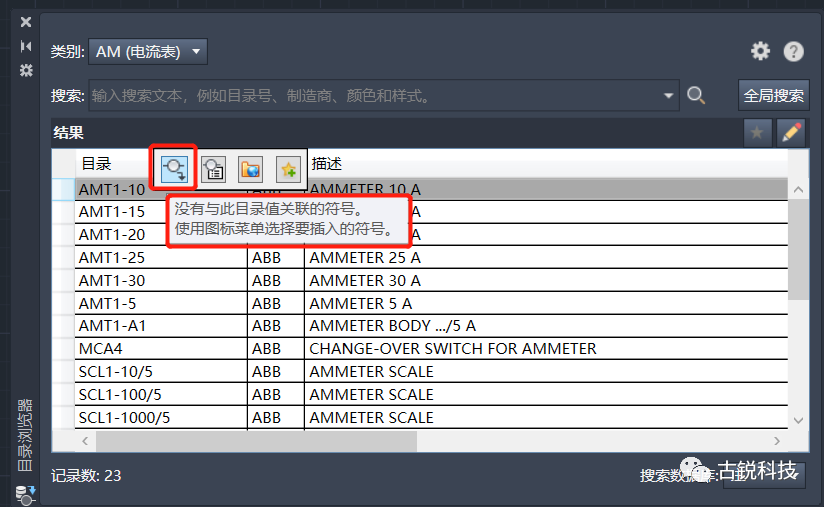Screen dimensions: 824x507
Task: Click the 描述 column header
Action: tap(326, 164)
